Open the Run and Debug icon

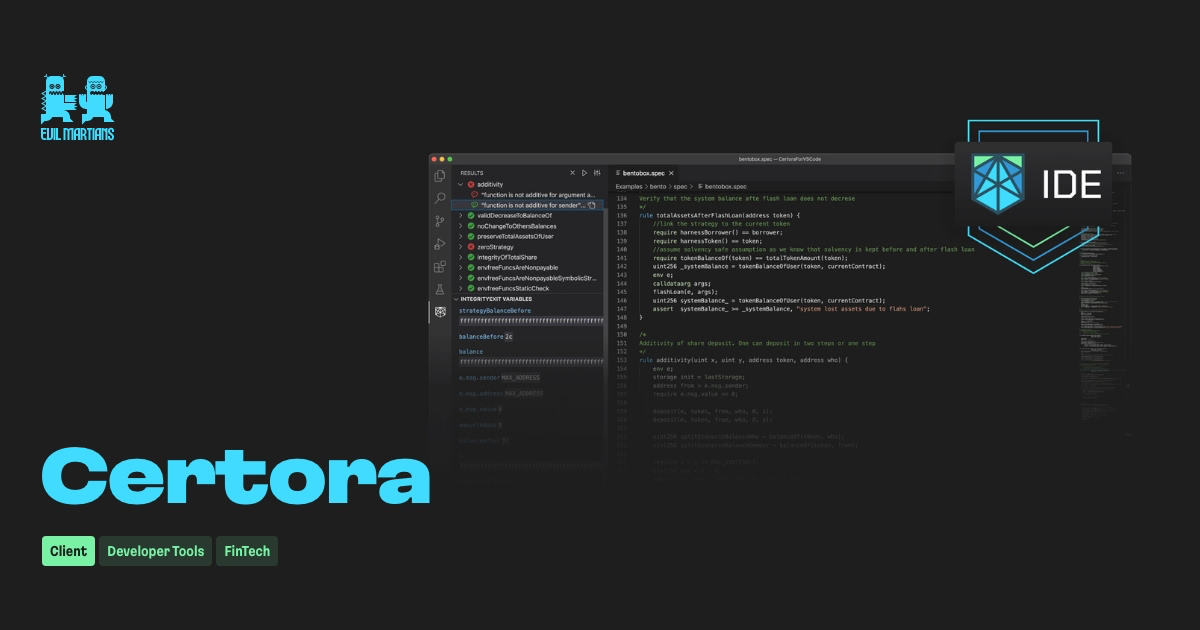coord(440,244)
